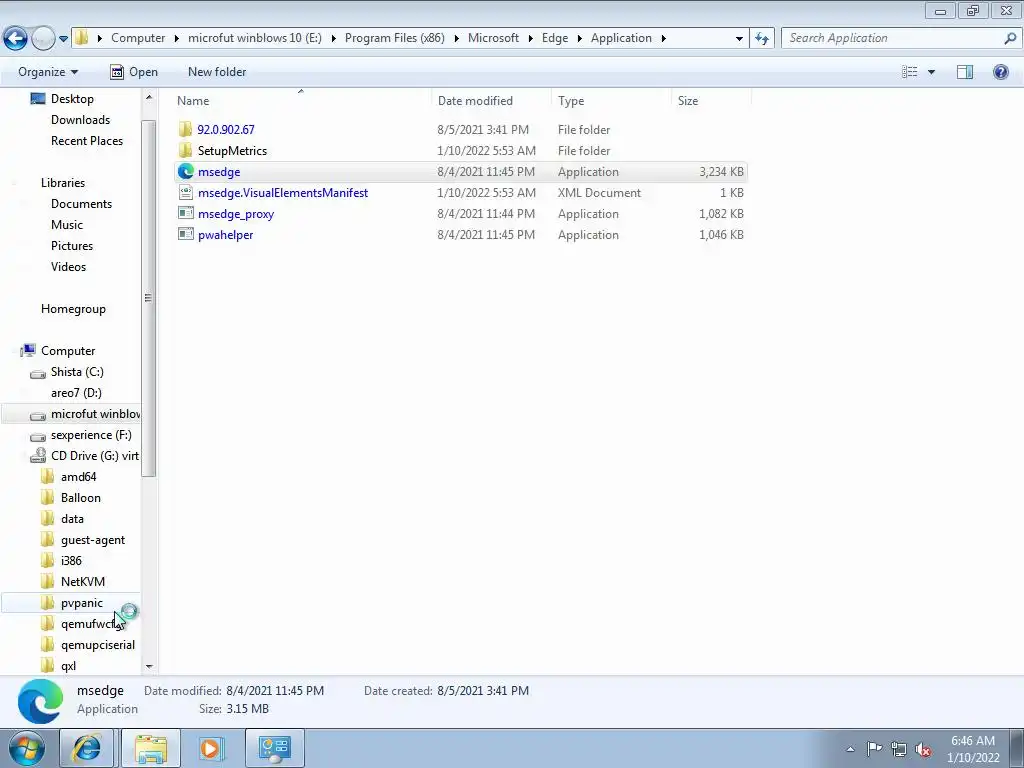Open the Organize menu
This screenshot has height=768, width=1024.
[x=48, y=72]
